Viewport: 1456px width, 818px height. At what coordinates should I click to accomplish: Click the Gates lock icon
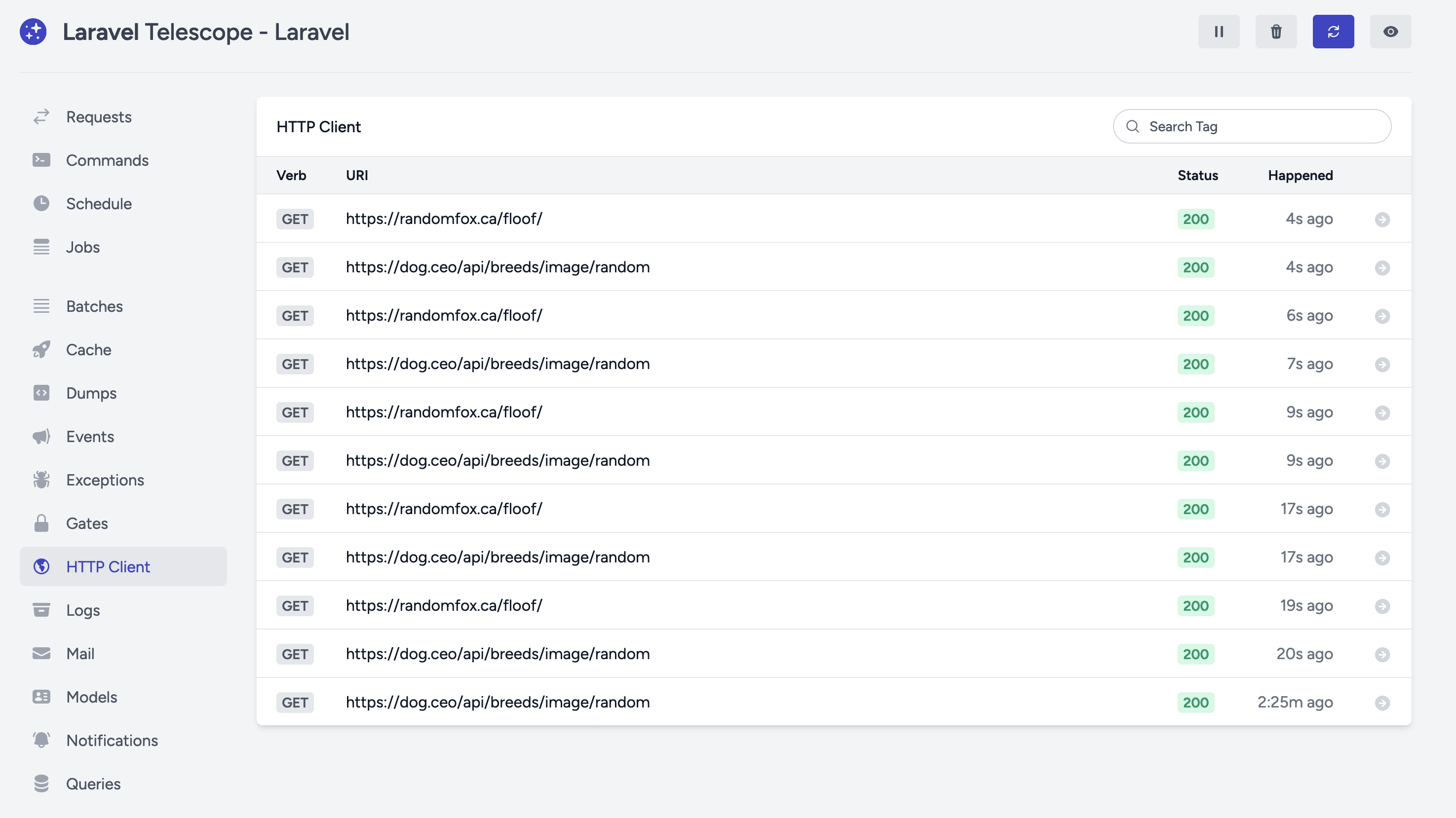tap(41, 523)
